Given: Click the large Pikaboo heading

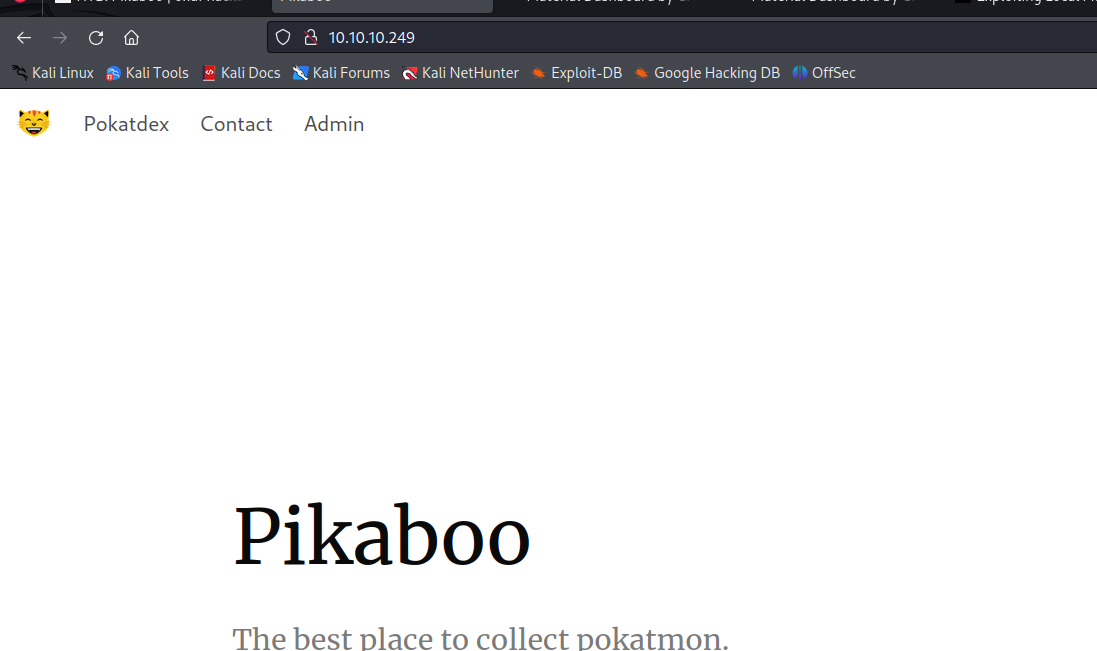Looking at the screenshot, I should pos(381,538).
